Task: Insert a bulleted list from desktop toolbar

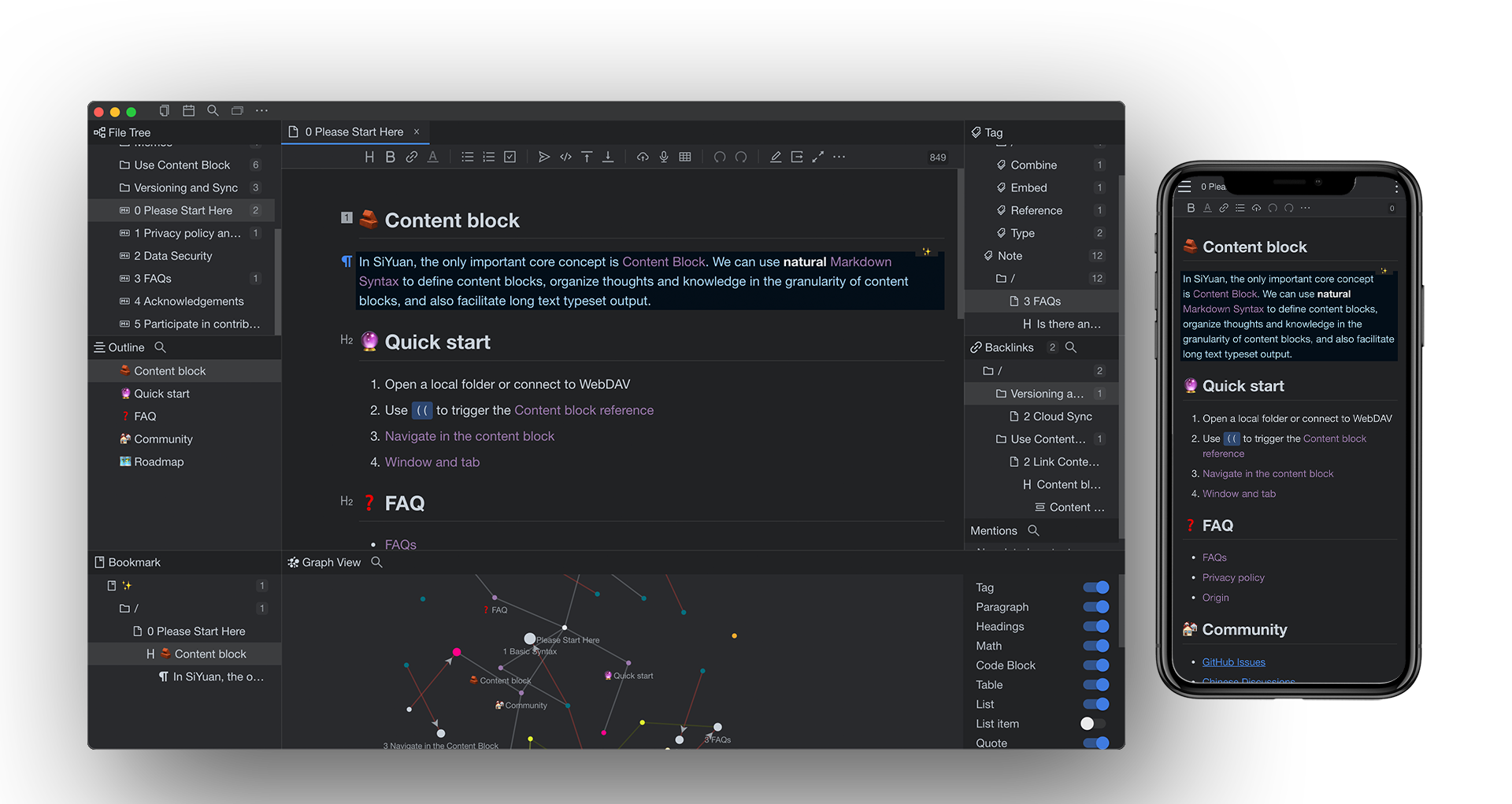Action: (x=467, y=157)
